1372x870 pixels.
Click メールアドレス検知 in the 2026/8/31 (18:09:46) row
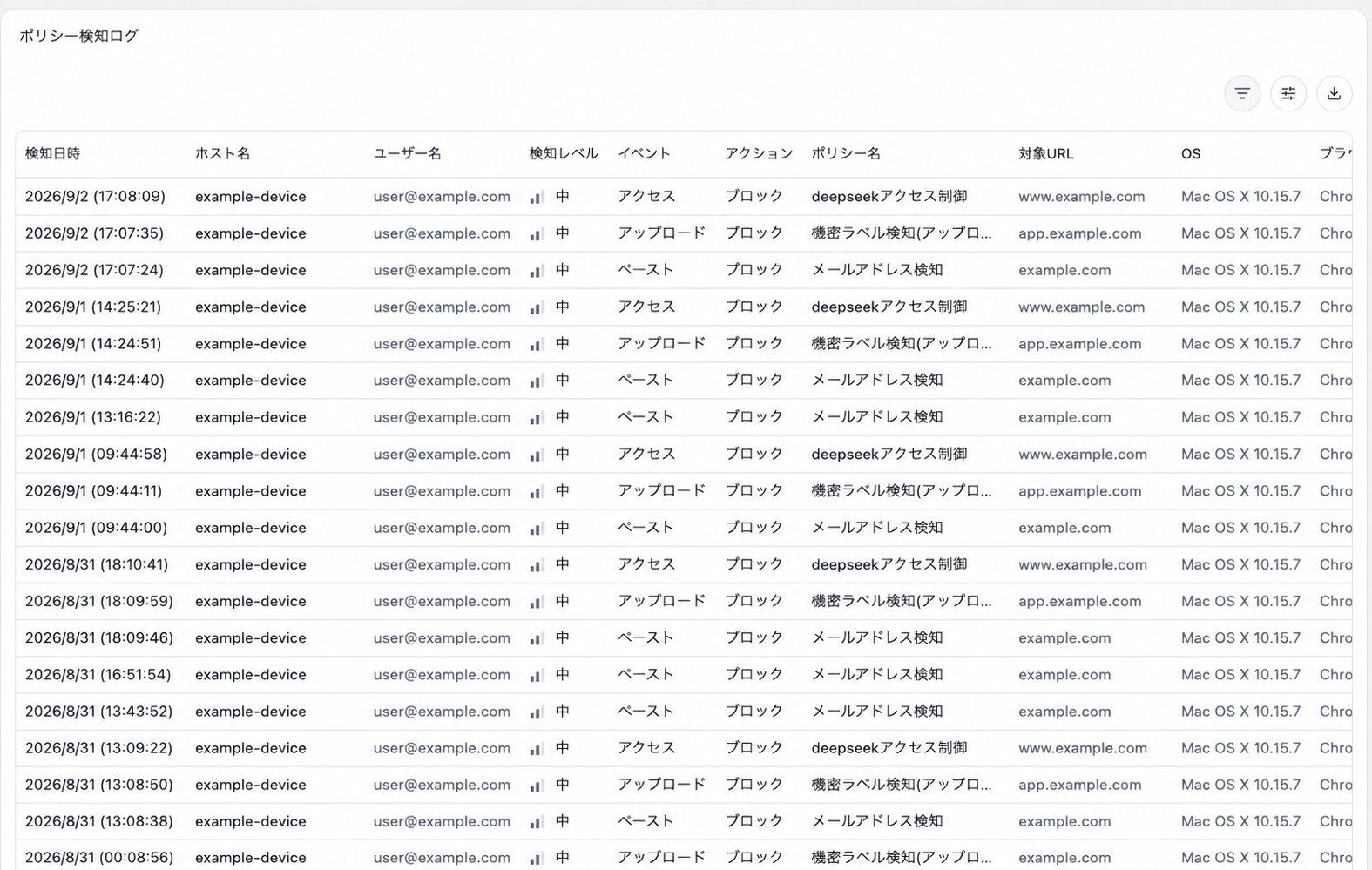pos(877,637)
